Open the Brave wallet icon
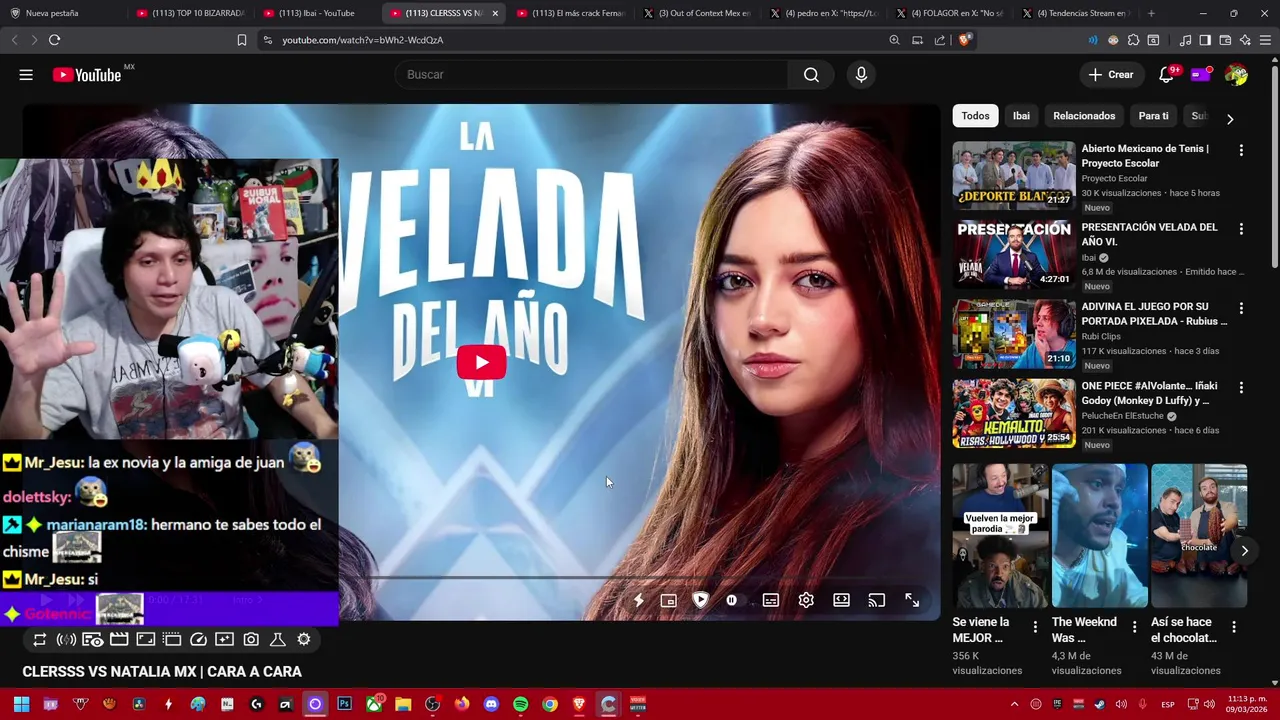Screen dimensions: 1280x720 coord(1225,40)
